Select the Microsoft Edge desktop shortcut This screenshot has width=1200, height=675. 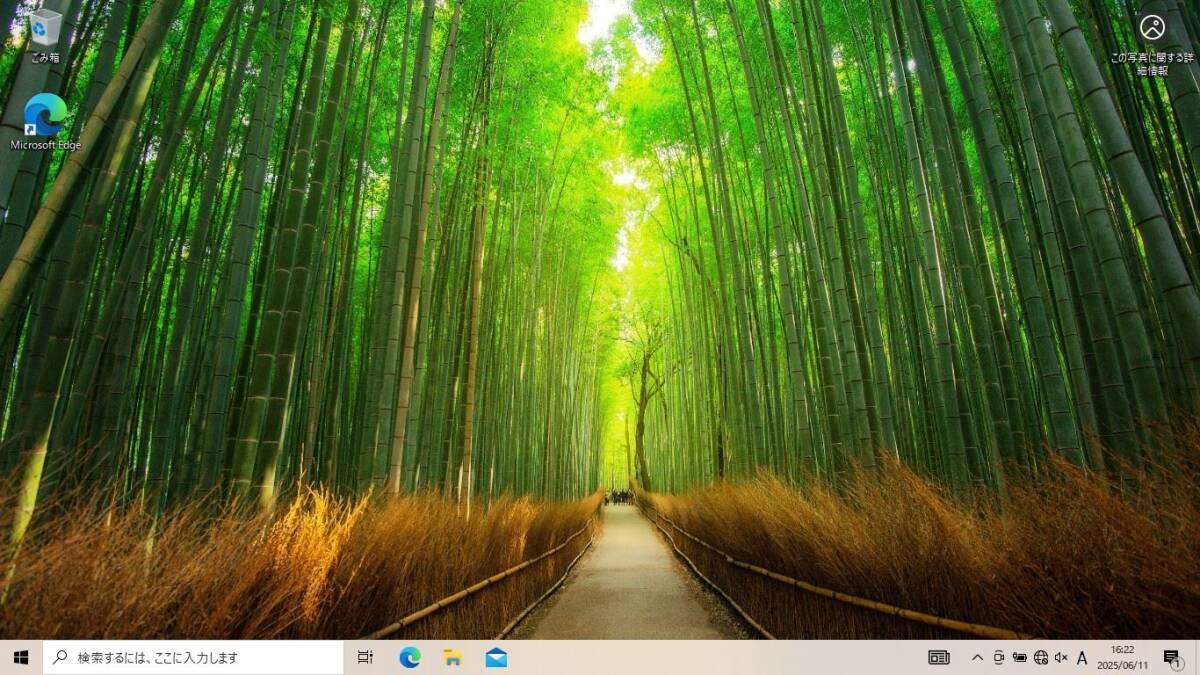click(45, 122)
